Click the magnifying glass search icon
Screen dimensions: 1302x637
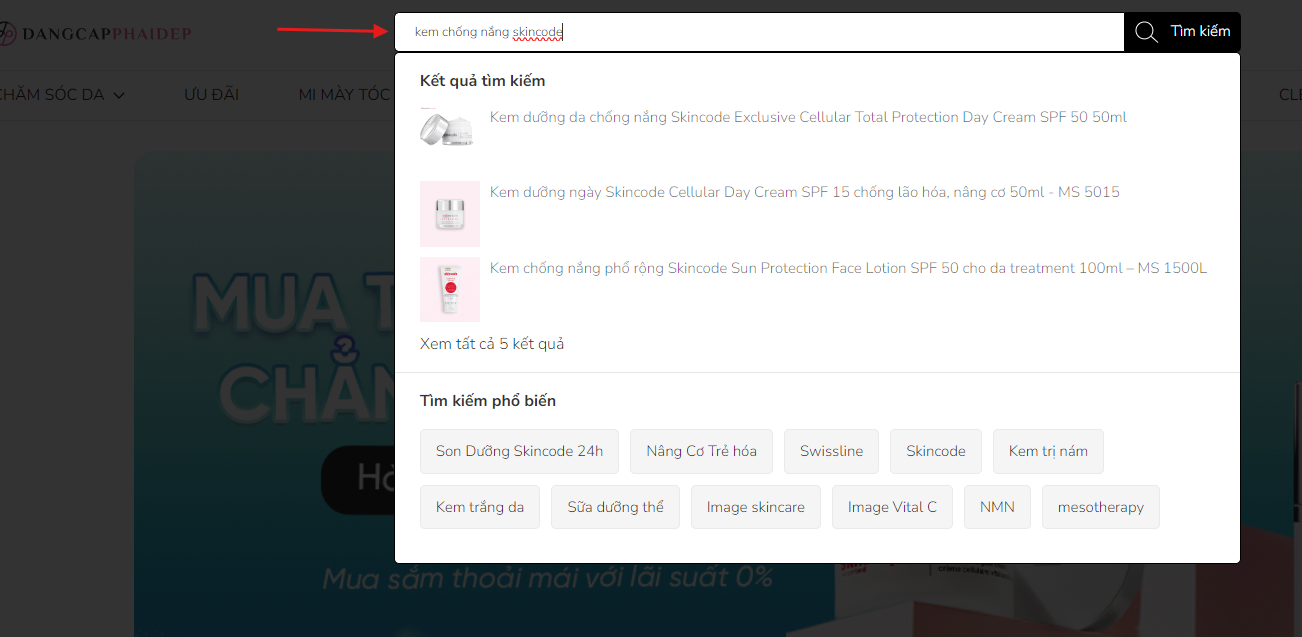pos(1146,32)
